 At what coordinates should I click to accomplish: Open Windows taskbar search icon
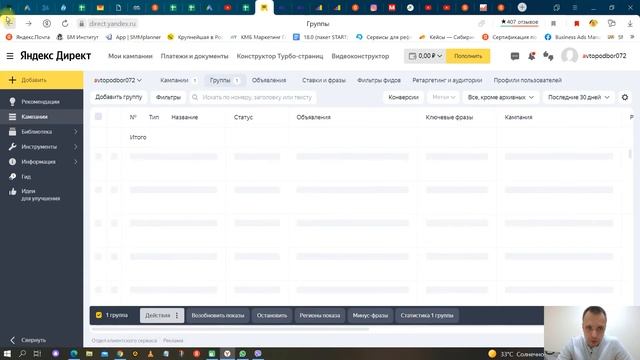point(22,353)
